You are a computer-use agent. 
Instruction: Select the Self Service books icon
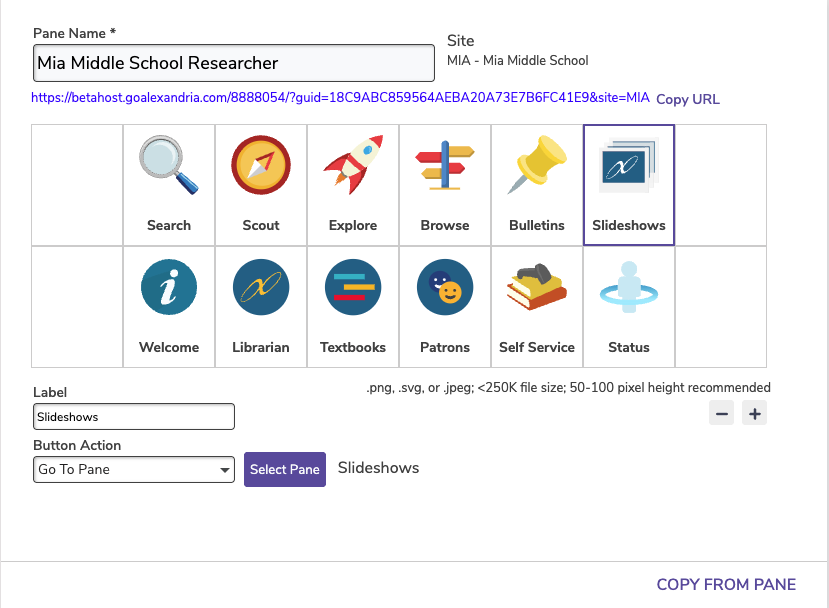(536, 289)
